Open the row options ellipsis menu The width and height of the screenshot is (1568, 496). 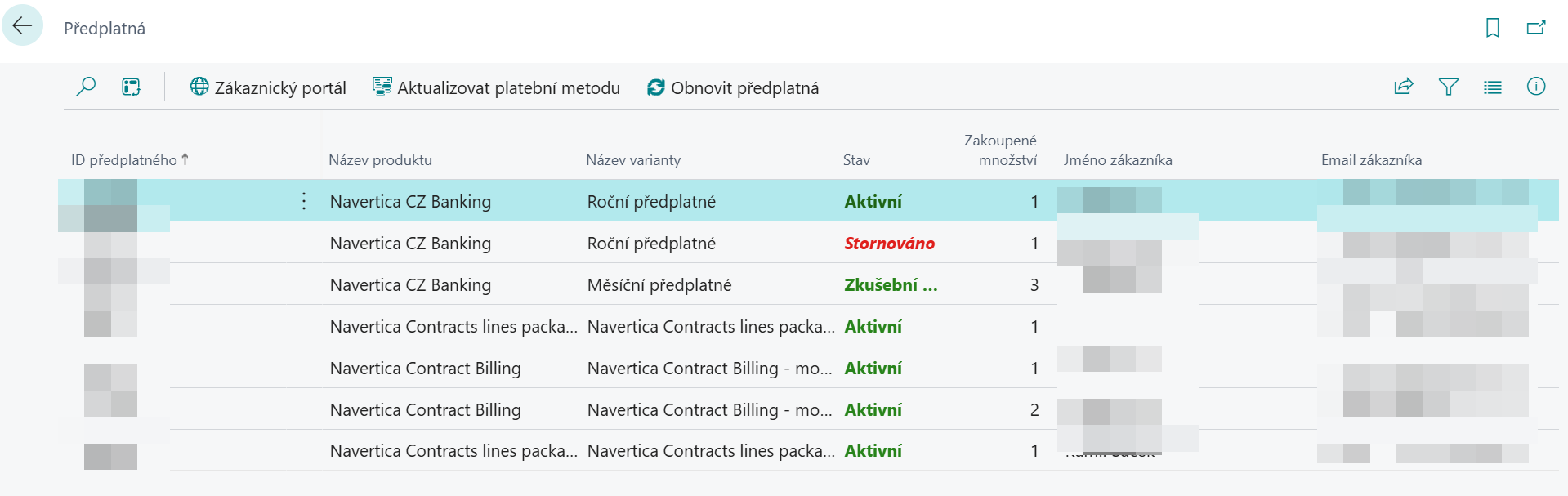pos(303,201)
